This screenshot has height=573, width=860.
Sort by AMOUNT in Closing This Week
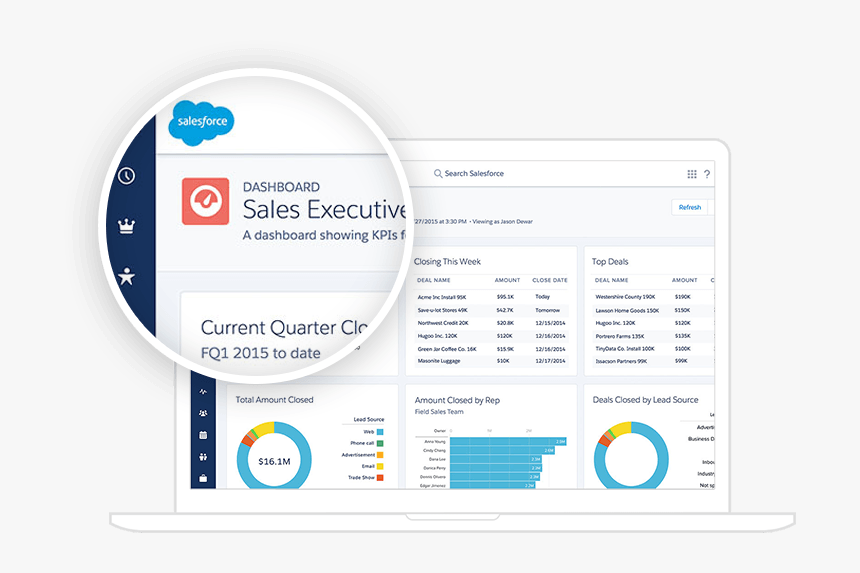pyautogui.click(x=507, y=280)
